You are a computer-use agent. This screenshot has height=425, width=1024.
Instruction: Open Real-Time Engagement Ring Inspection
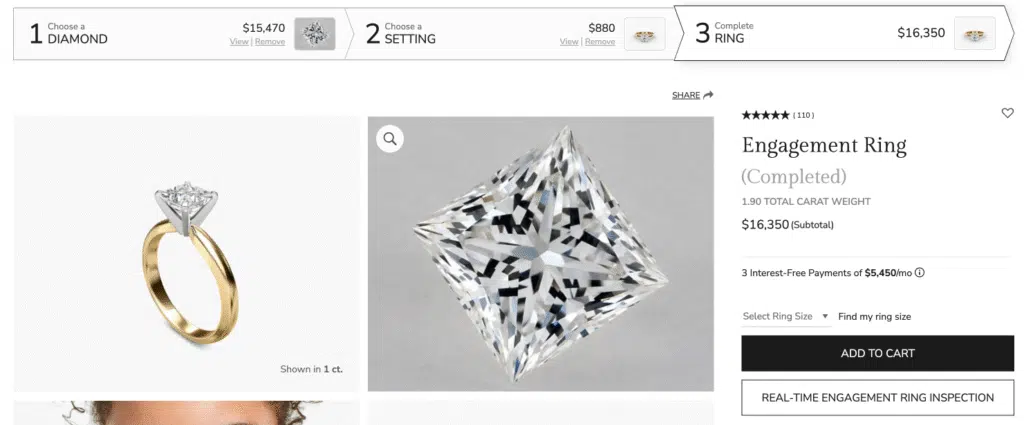(x=877, y=397)
